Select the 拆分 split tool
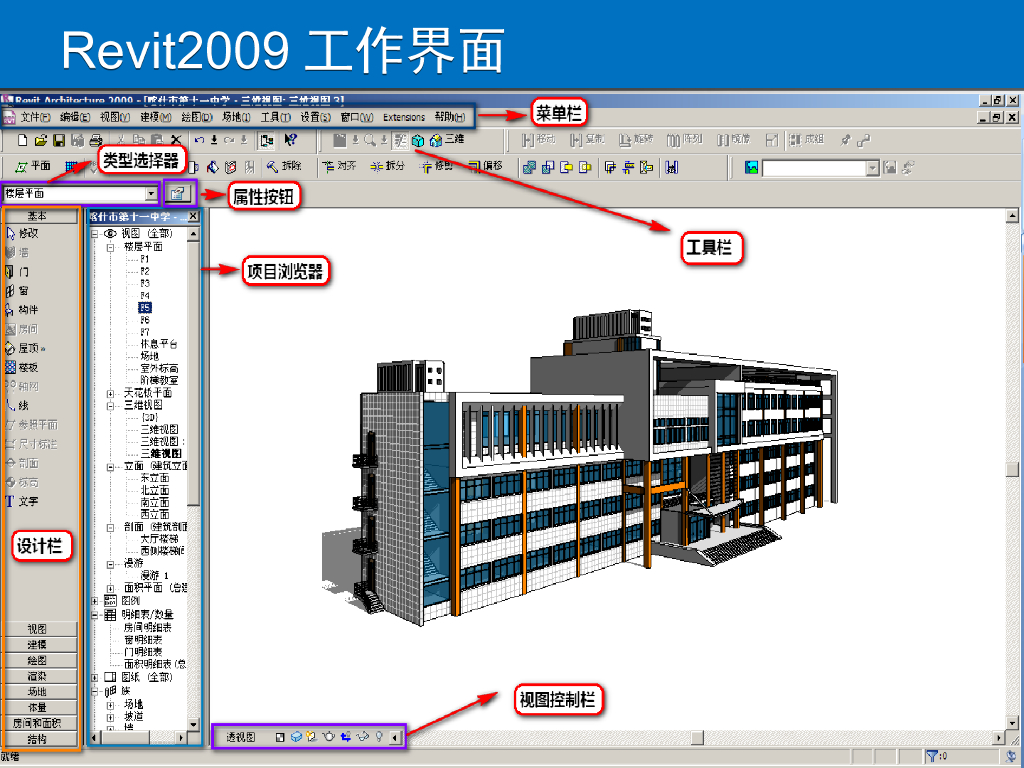 pyautogui.click(x=388, y=167)
